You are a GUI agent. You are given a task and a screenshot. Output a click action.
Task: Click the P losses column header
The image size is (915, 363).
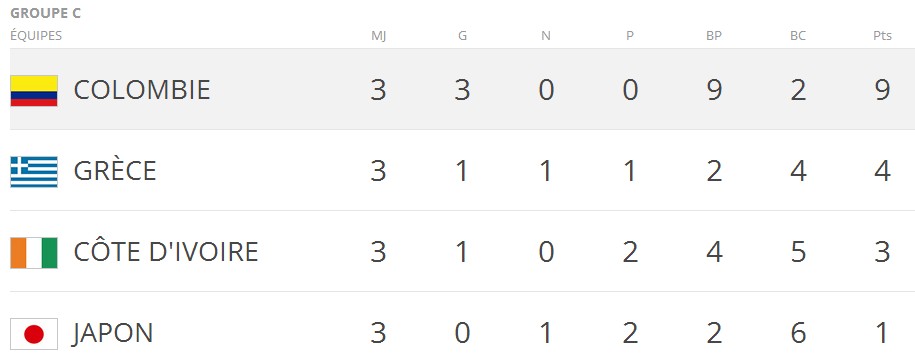630,36
